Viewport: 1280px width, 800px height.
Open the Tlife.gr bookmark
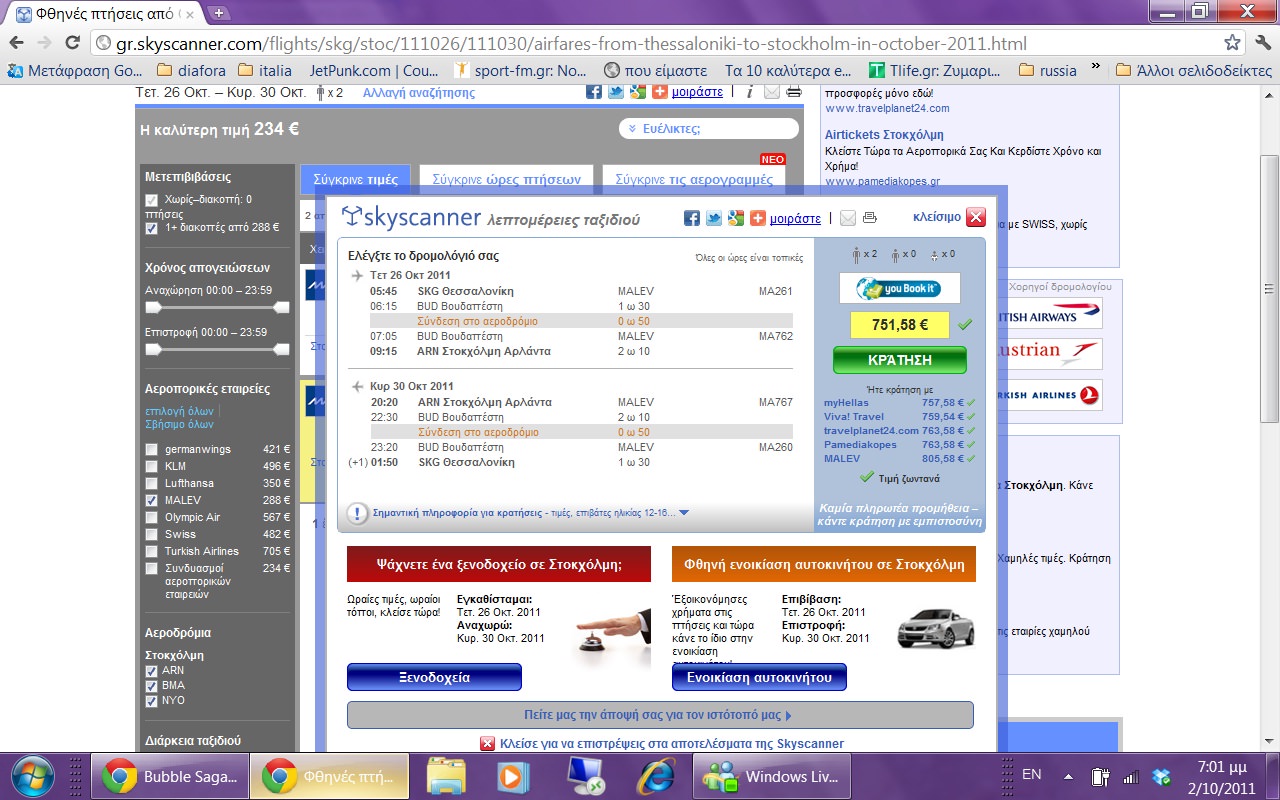934,70
